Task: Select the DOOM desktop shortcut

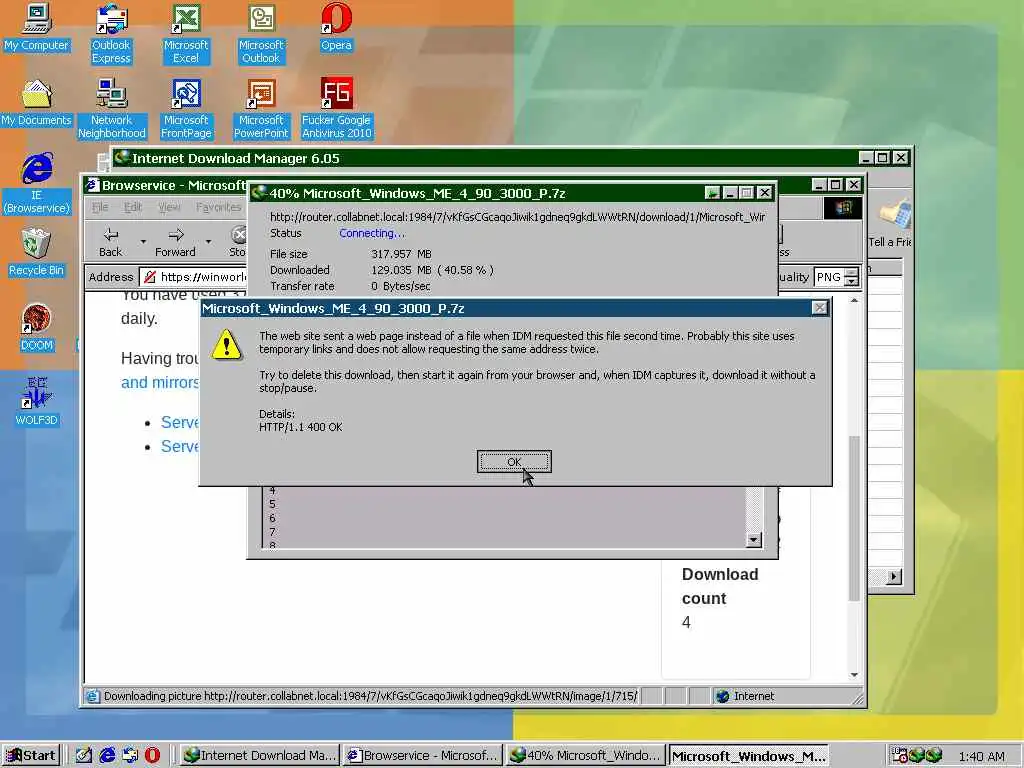Action: point(37,328)
